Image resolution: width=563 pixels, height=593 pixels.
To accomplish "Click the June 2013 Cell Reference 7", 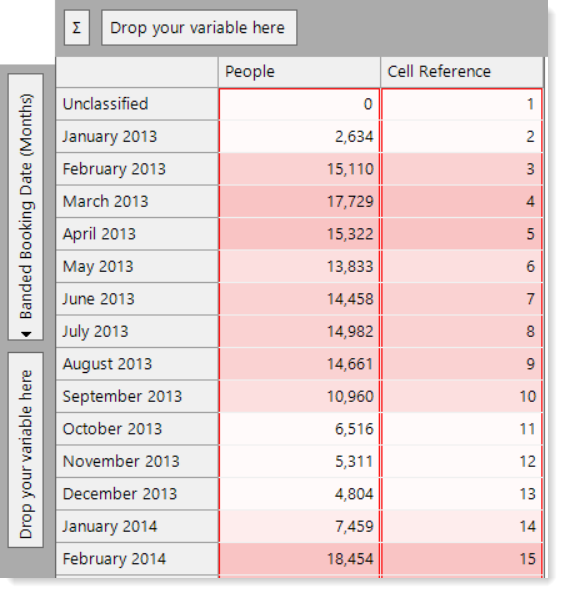I will (x=462, y=299).
